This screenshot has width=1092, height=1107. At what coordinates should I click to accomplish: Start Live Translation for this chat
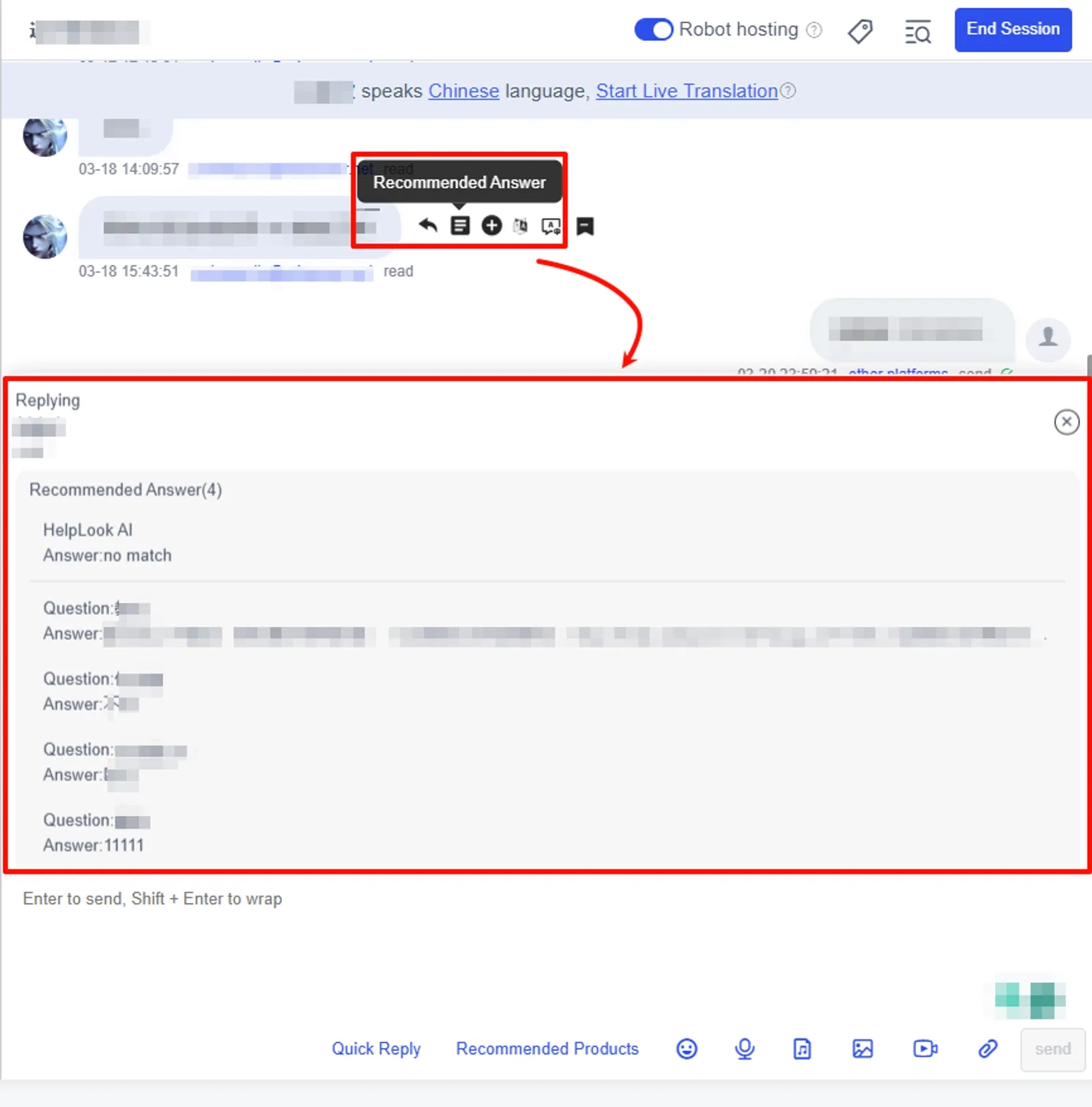click(687, 91)
